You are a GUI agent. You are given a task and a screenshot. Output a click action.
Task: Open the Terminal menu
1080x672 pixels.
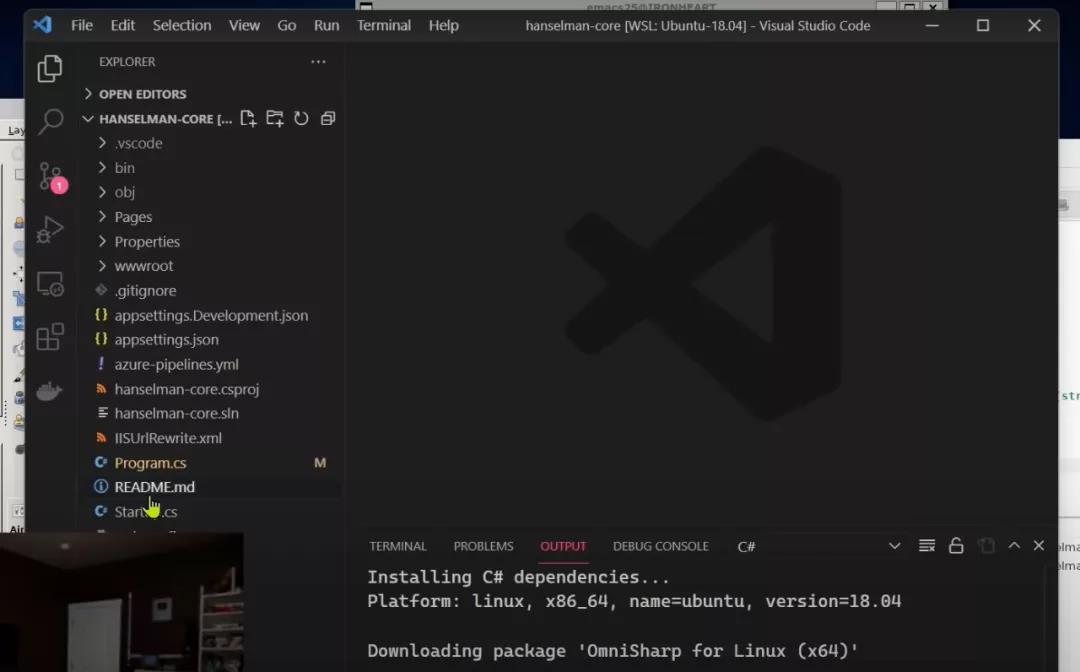384,25
